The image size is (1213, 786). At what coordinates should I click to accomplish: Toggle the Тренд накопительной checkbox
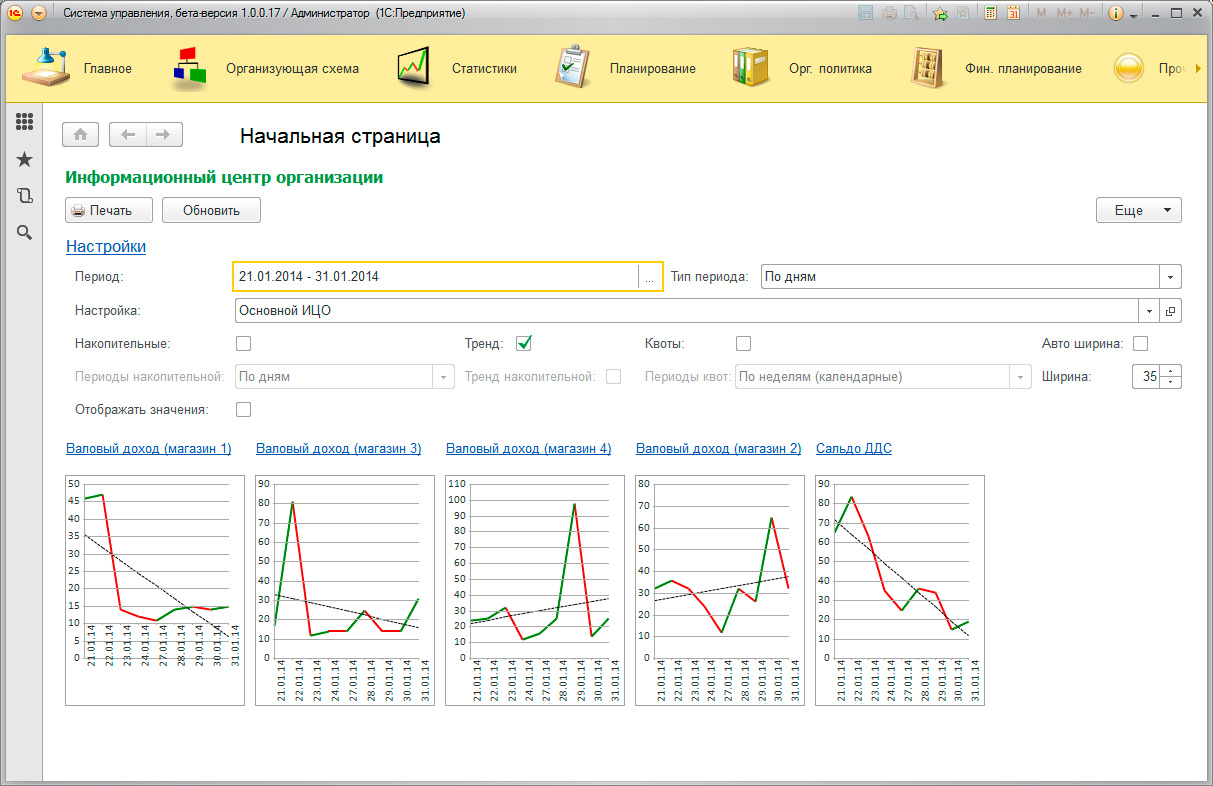click(613, 377)
